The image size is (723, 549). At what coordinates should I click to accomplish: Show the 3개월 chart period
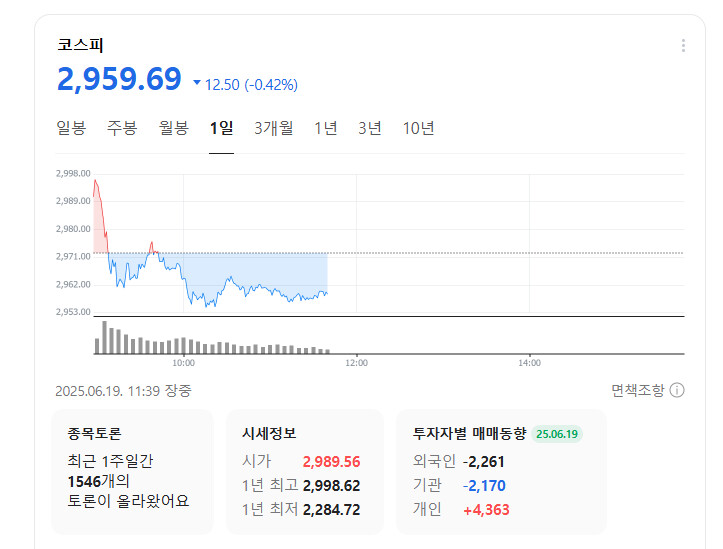tap(273, 128)
